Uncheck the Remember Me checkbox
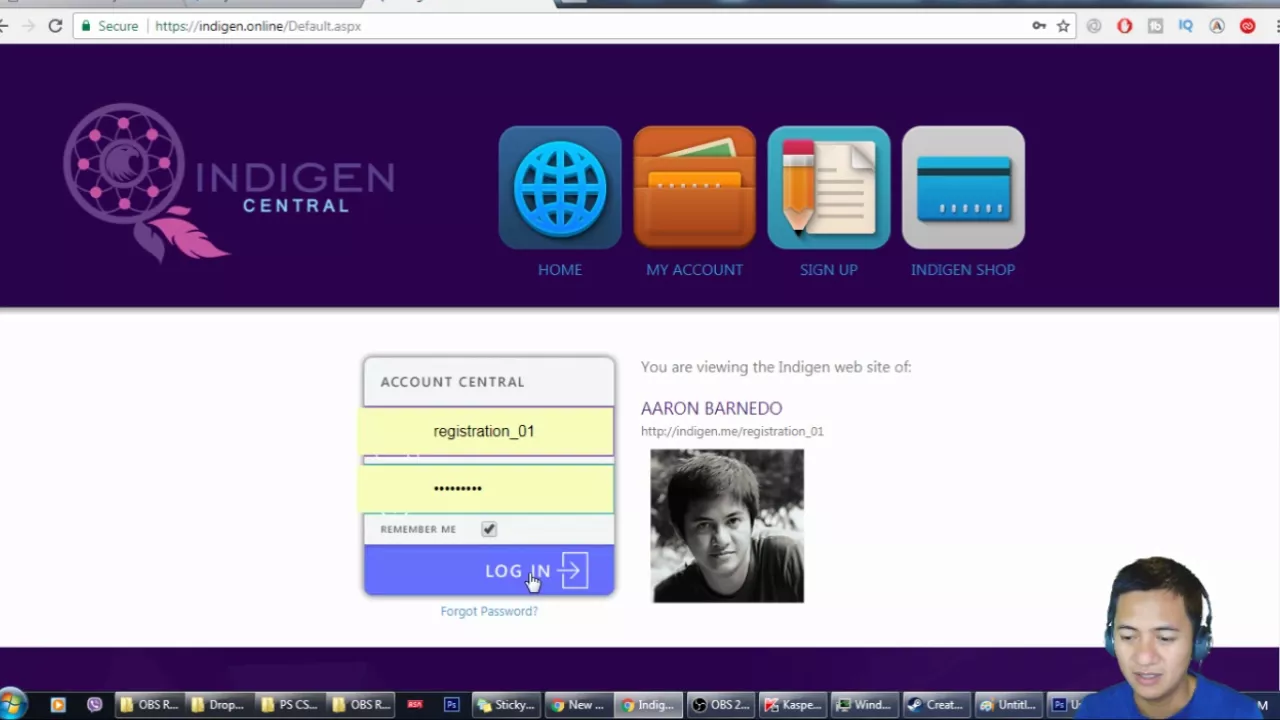 [x=489, y=529]
